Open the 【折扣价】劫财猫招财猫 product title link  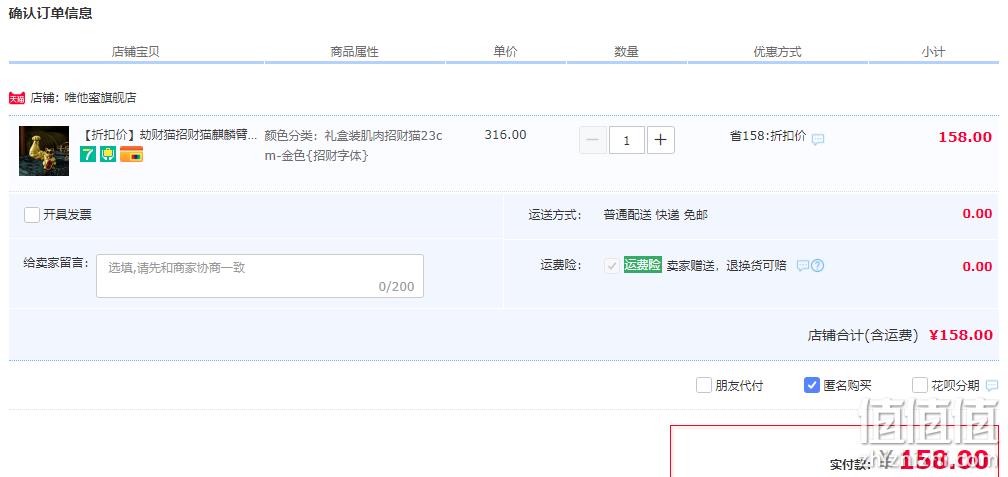168,136
